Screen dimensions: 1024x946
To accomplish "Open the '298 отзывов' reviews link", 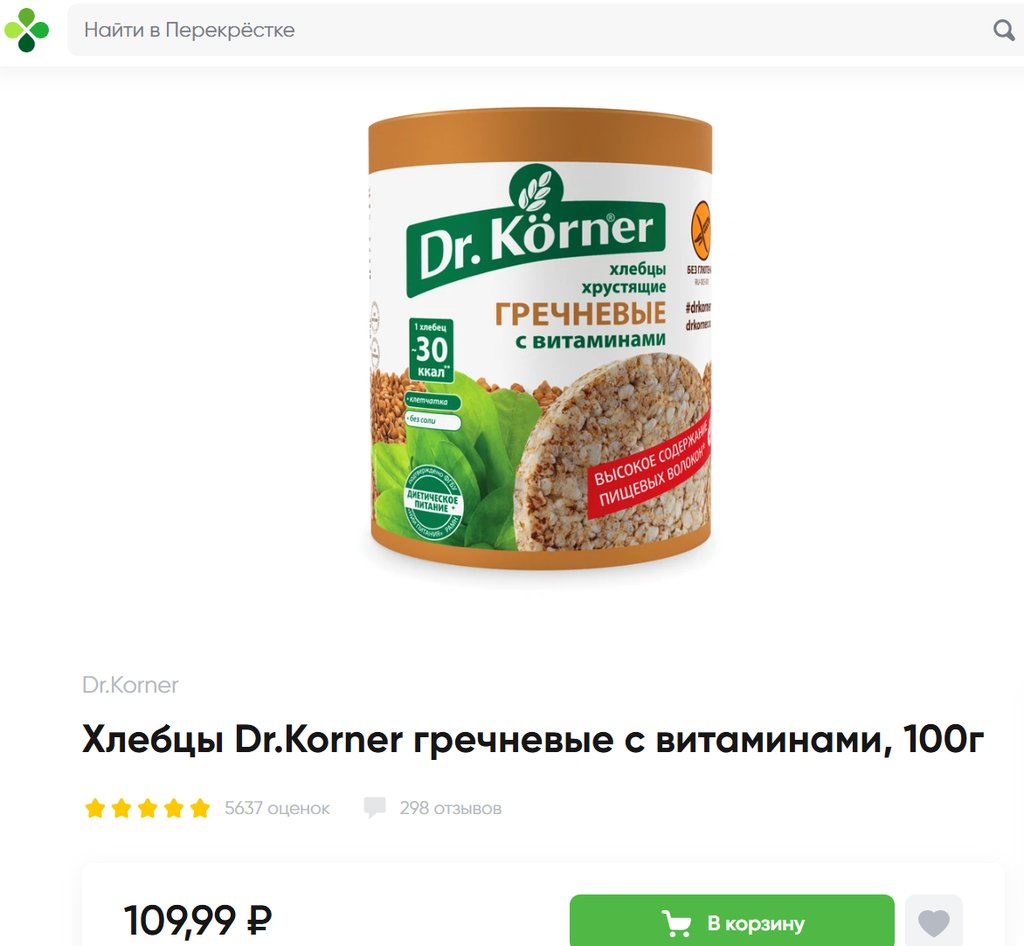I will click(x=451, y=808).
